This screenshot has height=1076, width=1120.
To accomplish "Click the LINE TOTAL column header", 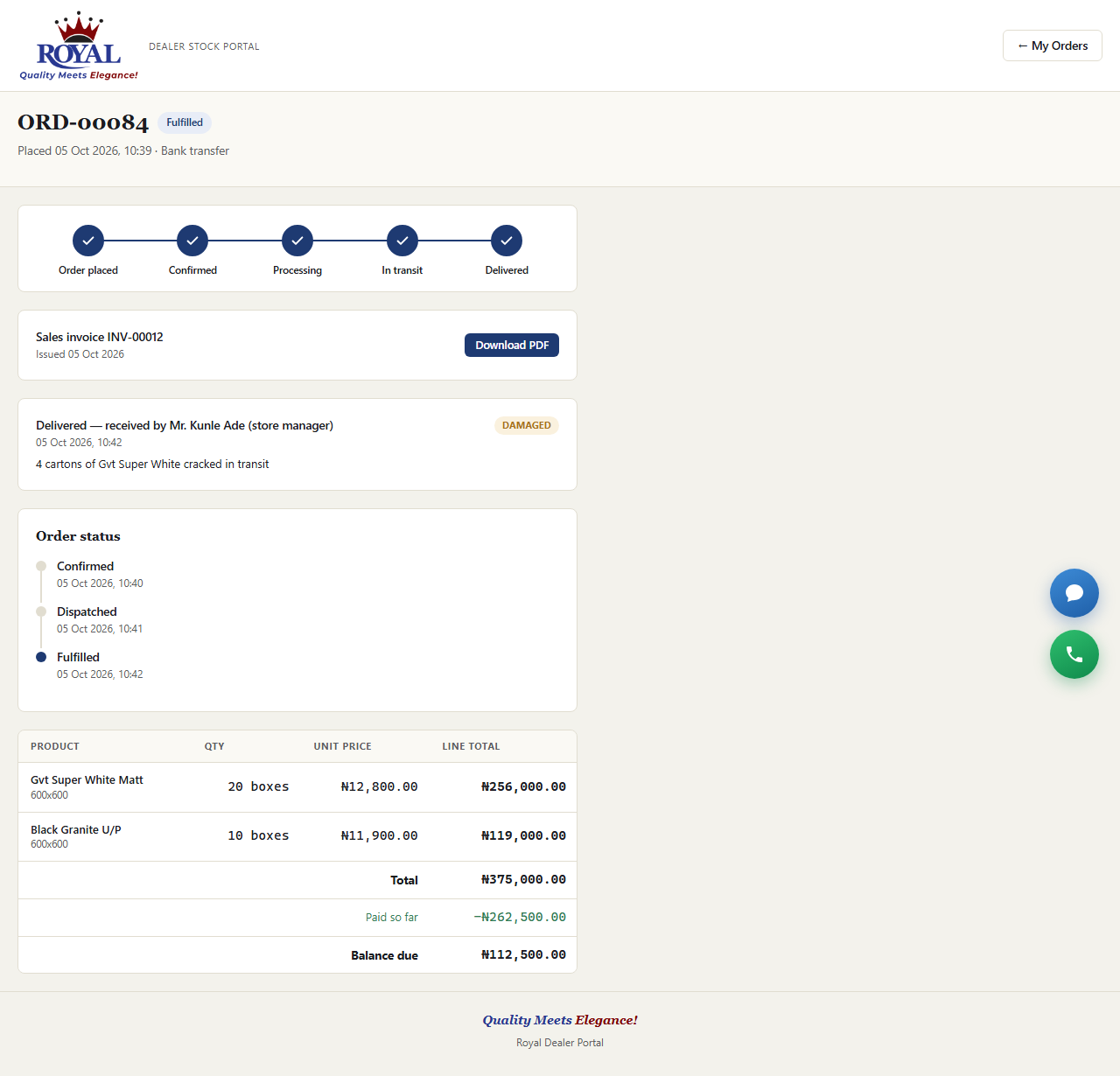I will coord(471,746).
